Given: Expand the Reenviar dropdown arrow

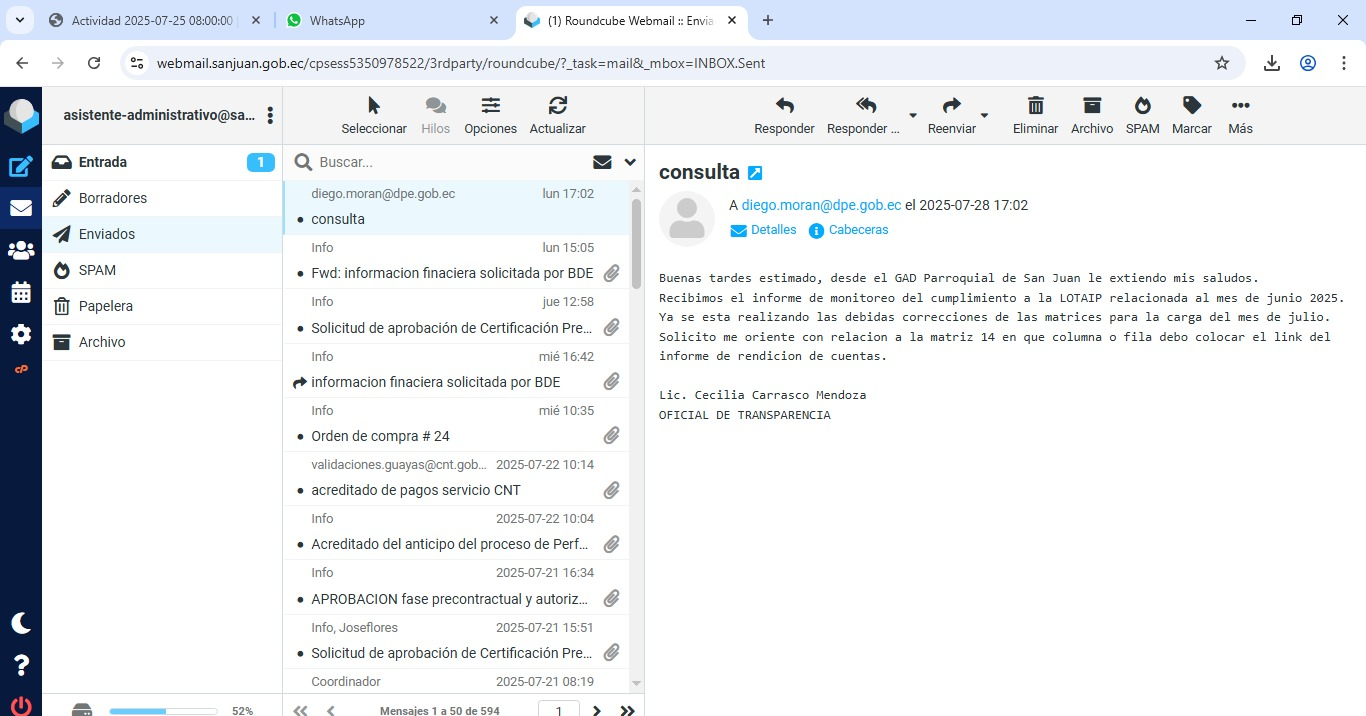Looking at the screenshot, I should 984,116.
